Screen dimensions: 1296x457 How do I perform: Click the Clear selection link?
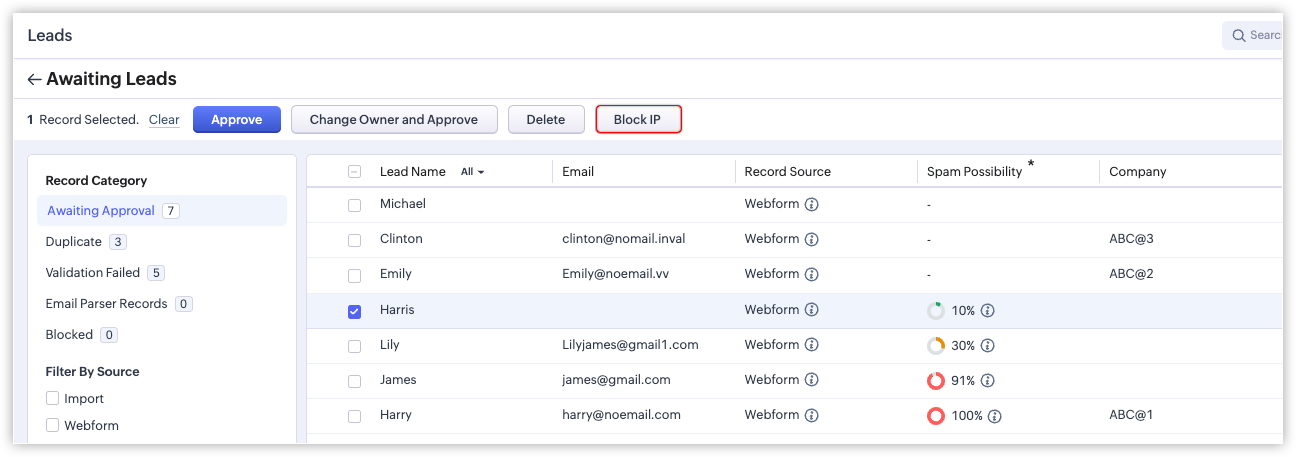click(x=164, y=120)
